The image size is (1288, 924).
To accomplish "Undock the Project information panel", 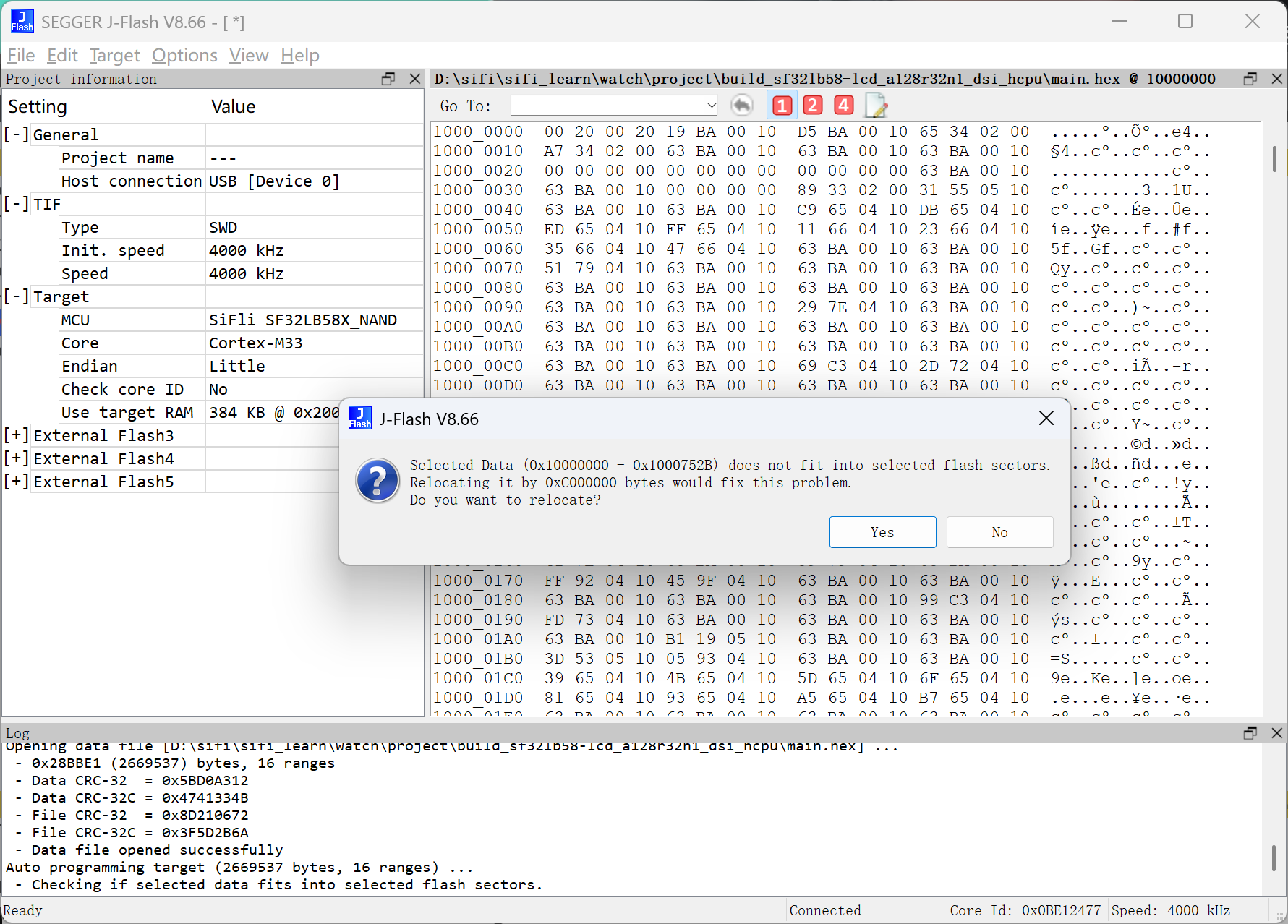I will pyautogui.click(x=388, y=79).
